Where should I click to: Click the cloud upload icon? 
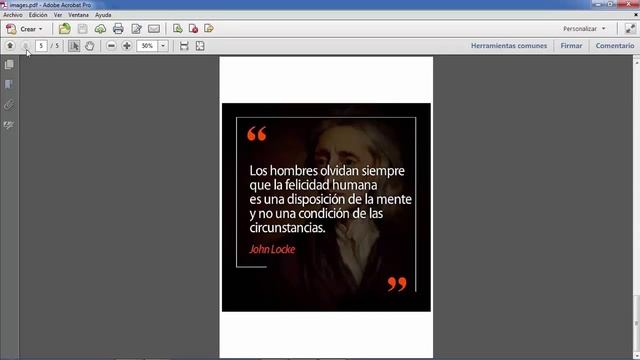point(100,29)
